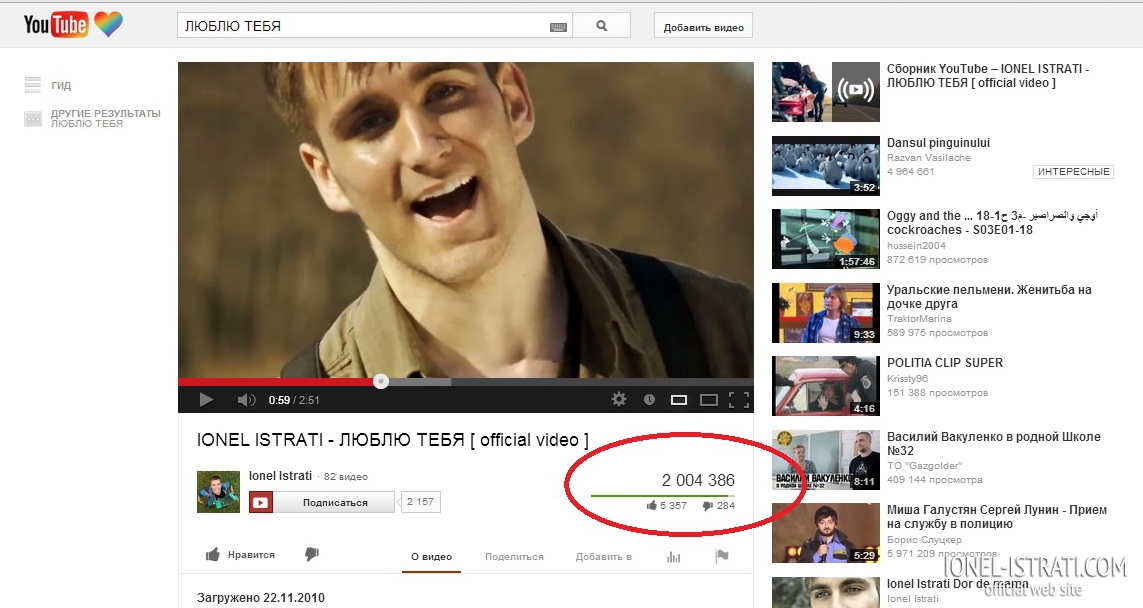
Task: Switch to the small player size
Action: tap(679, 400)
